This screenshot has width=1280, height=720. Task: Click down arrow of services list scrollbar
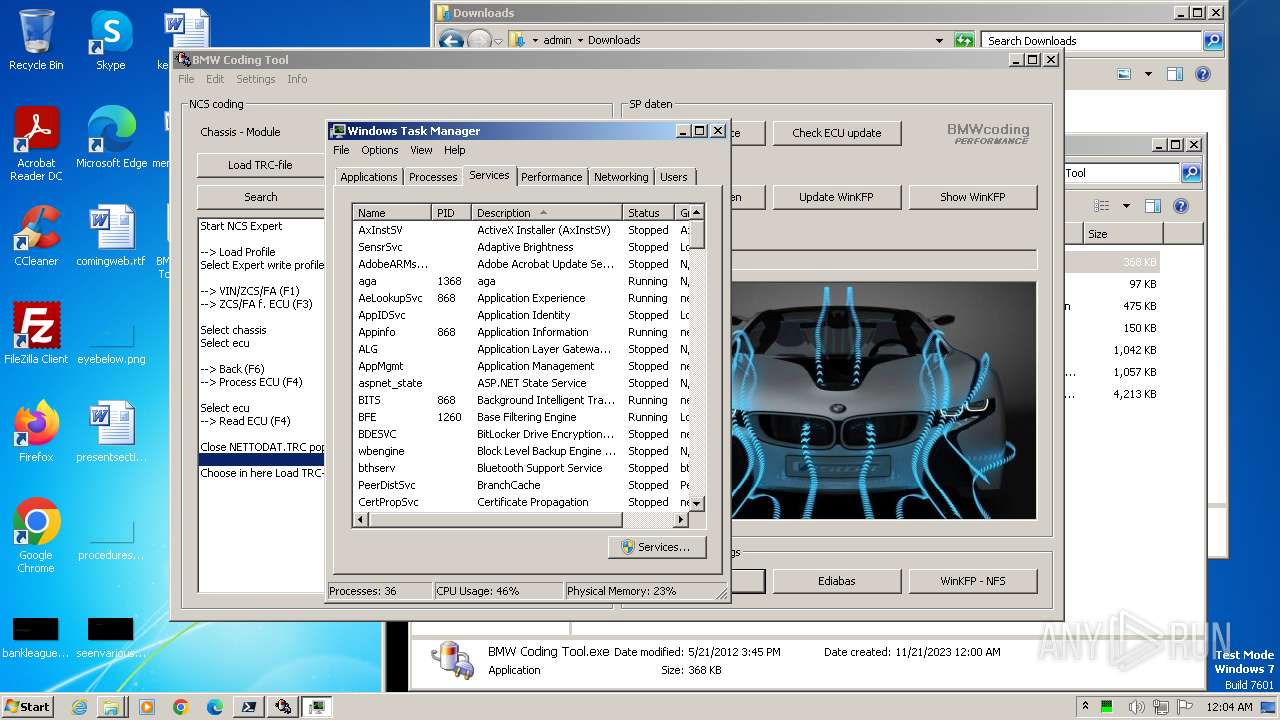(697, 503)
